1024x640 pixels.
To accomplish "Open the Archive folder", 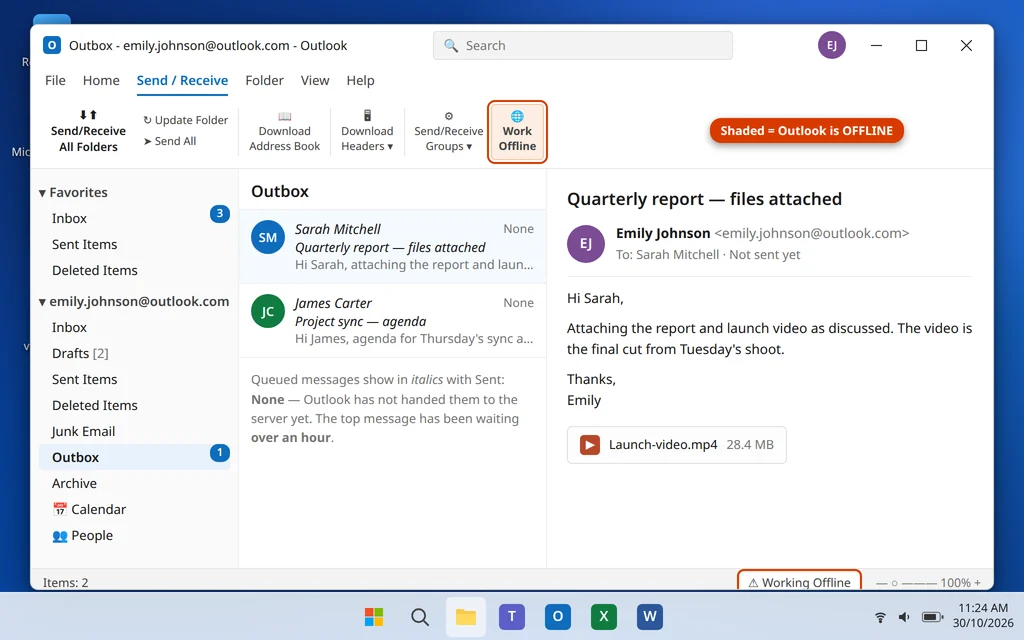I will [x=135, y=483].
